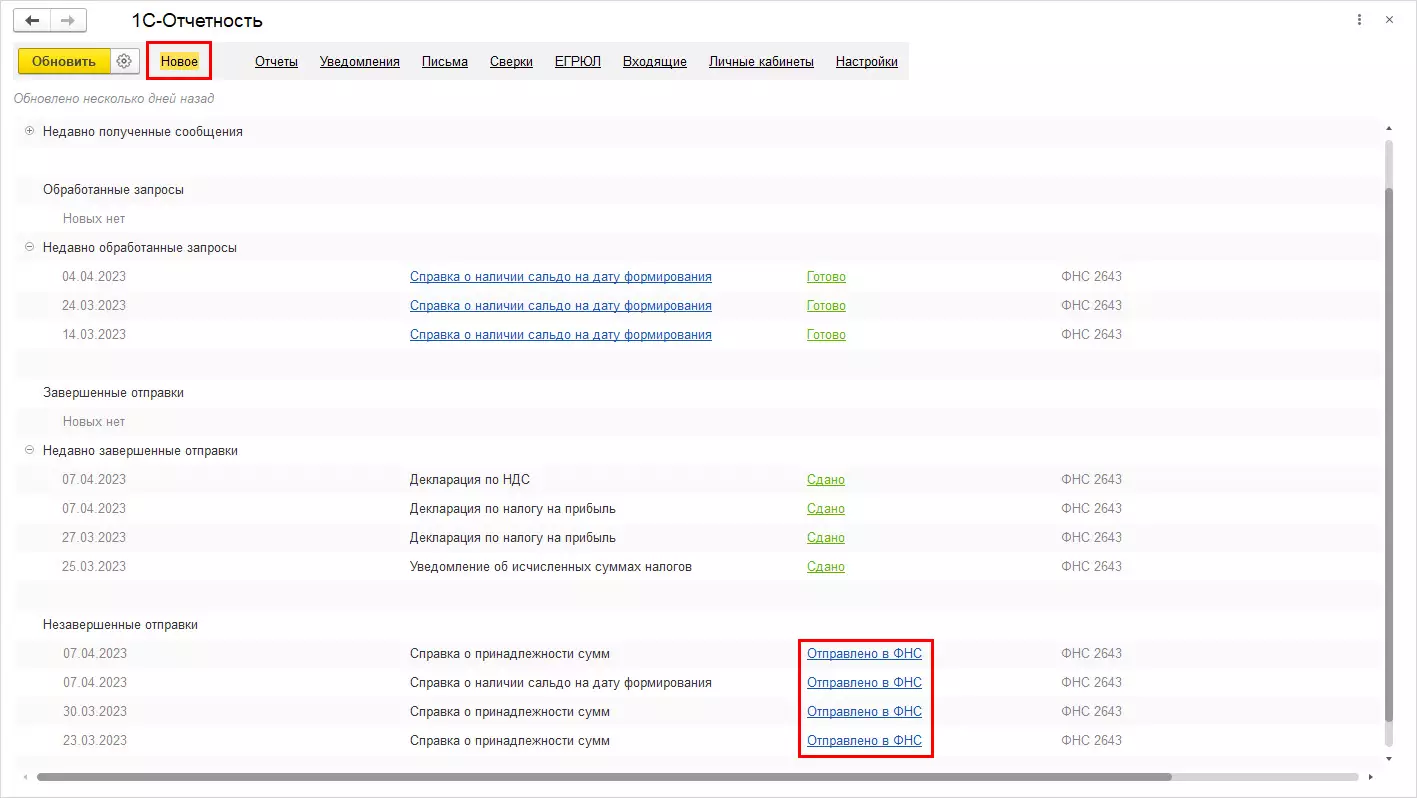Click the date 14.03.2023
The height and width of the screenshot is (798, 1417).
[94, 334]
